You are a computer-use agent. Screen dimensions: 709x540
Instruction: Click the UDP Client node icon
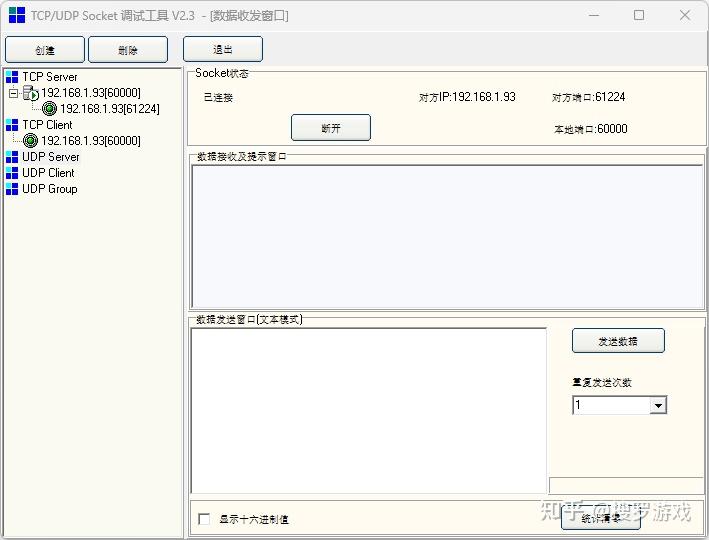pyautogui.click(x=12, y=173)
